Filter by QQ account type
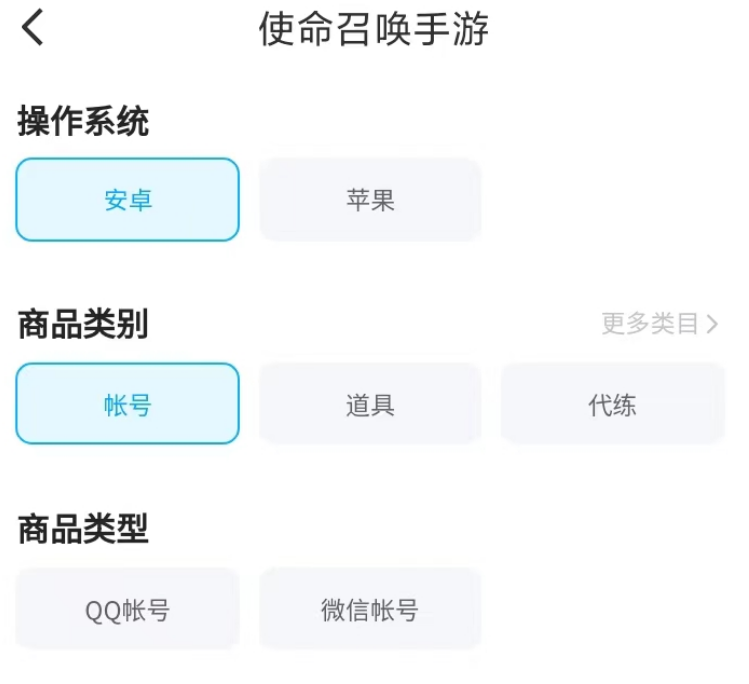The image size is (749, 684). coord(127,610)
